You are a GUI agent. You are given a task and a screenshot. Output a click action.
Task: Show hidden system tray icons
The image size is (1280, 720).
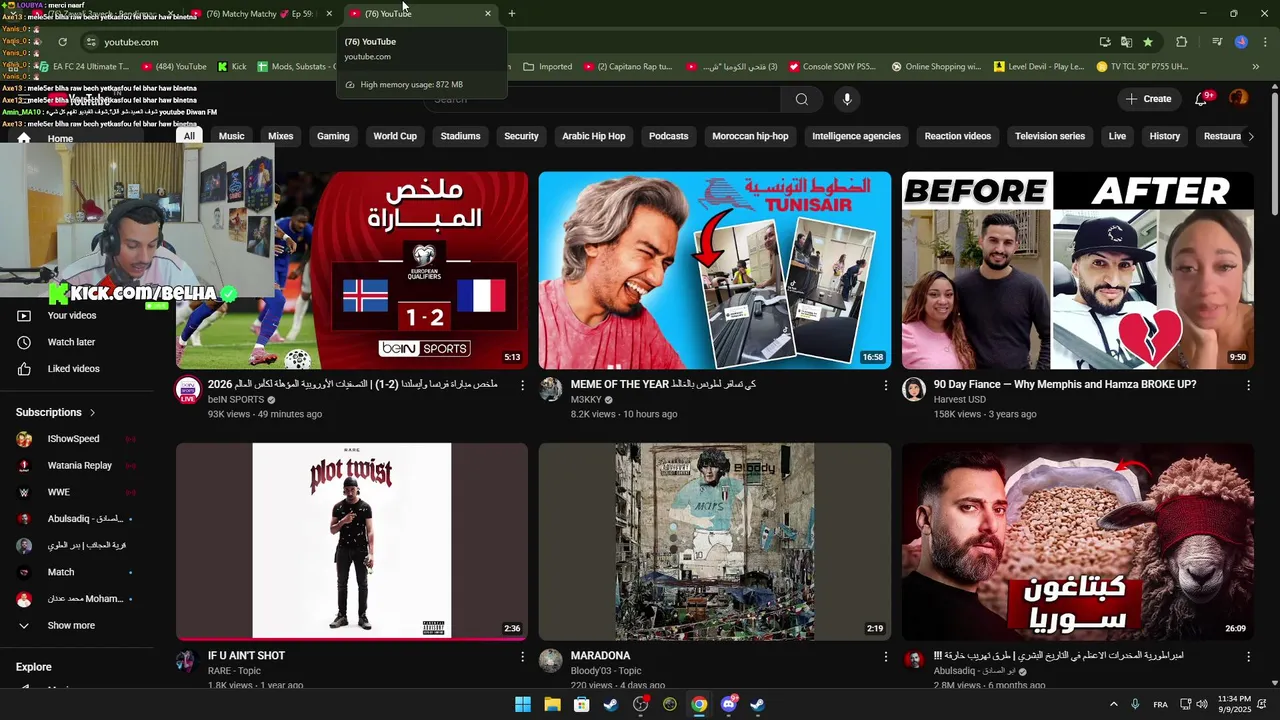1114,704
